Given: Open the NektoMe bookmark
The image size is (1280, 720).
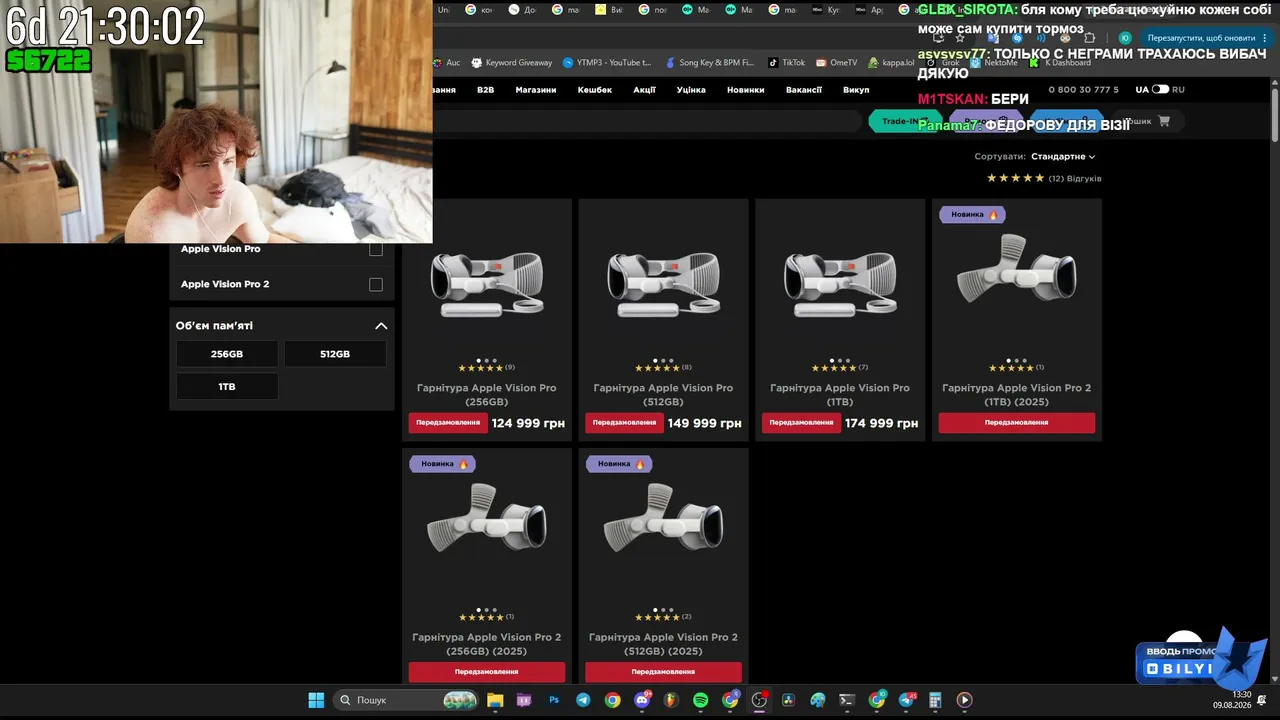Looking at the screenshot, I should pyautogui.click(x=994, y=62).
